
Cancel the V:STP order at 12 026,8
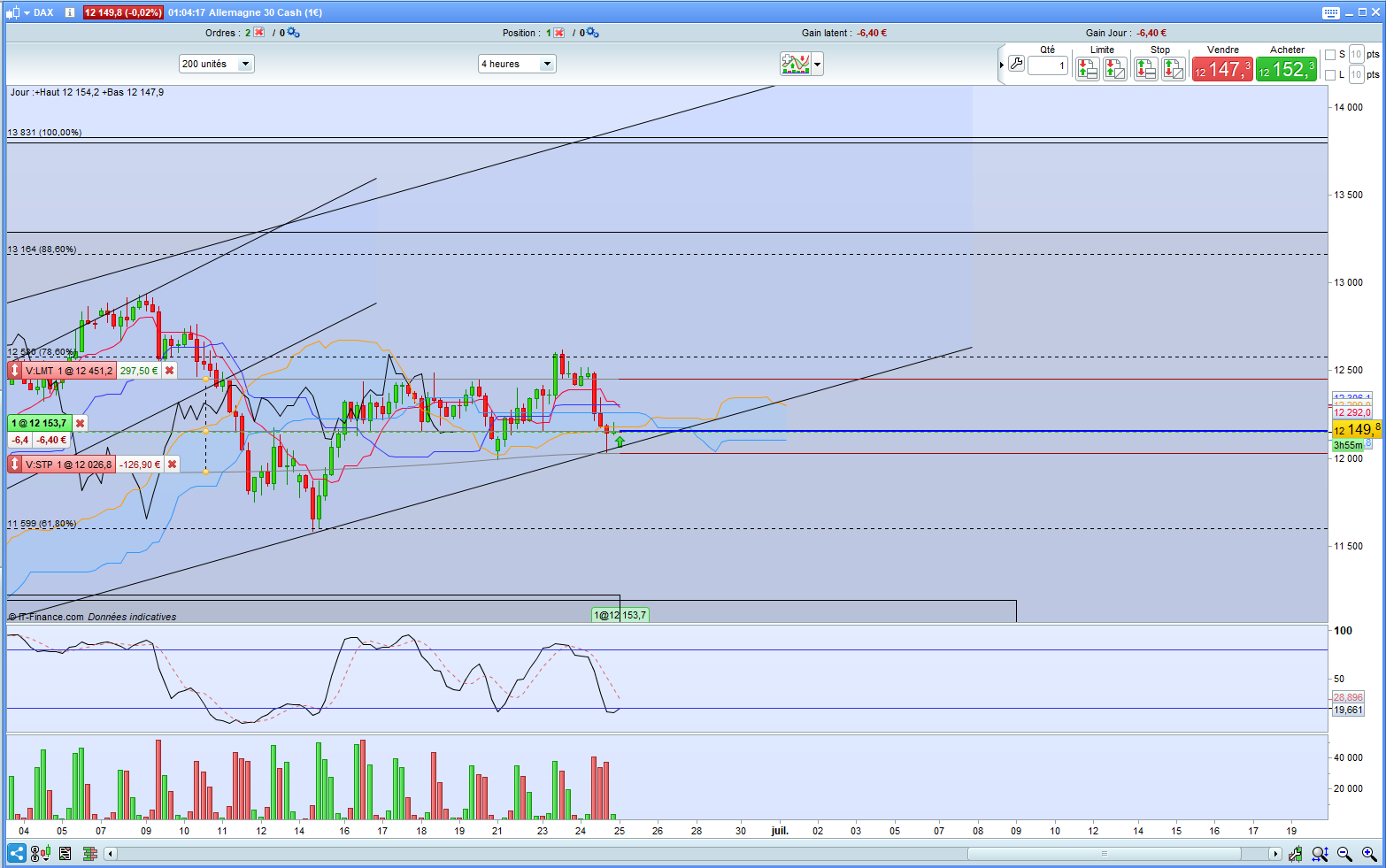(x=173, y=465)
